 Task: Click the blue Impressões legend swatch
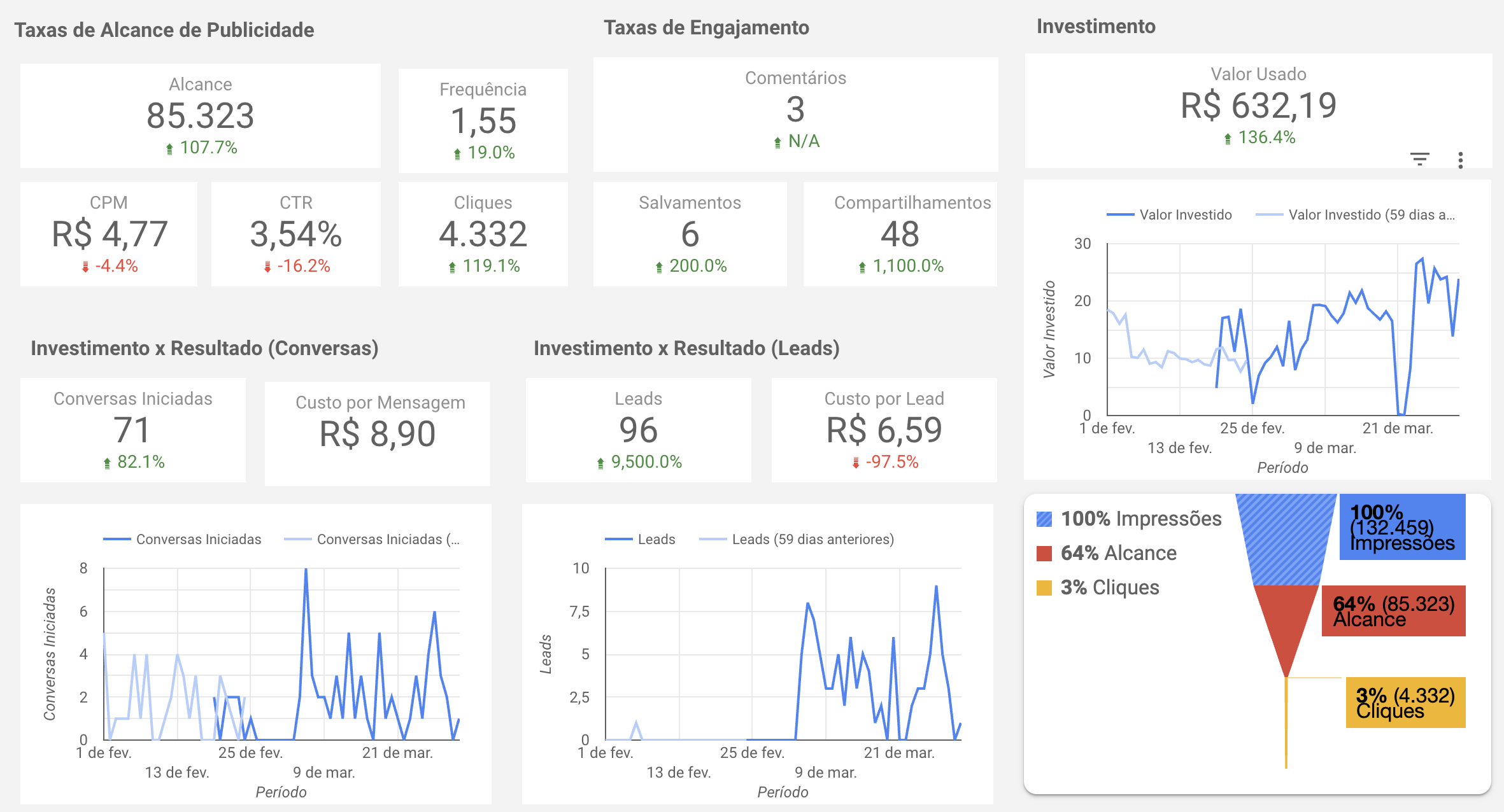point(1044,519)
